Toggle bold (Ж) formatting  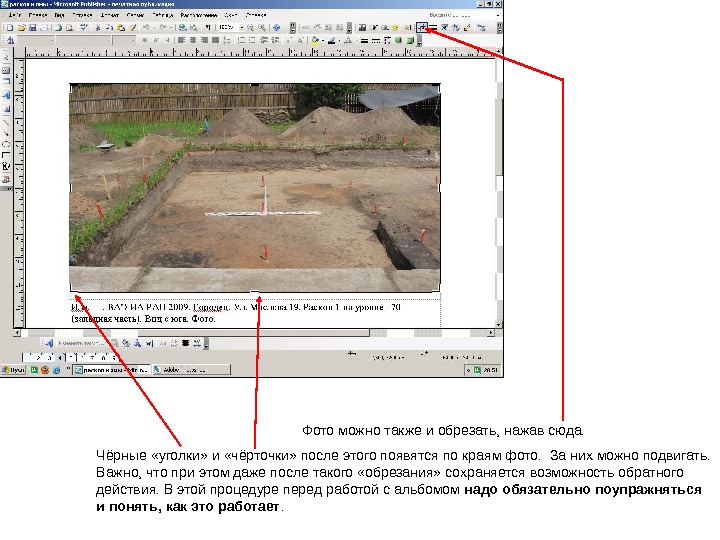144,40
